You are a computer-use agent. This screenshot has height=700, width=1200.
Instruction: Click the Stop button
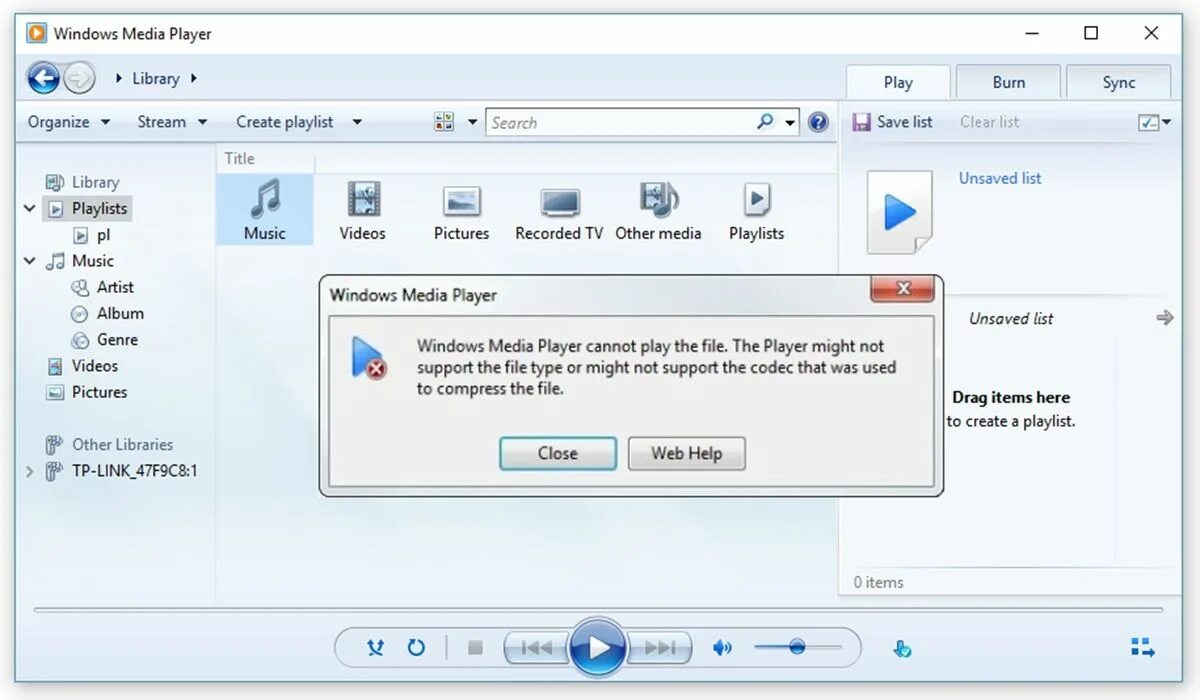[475, 648]
